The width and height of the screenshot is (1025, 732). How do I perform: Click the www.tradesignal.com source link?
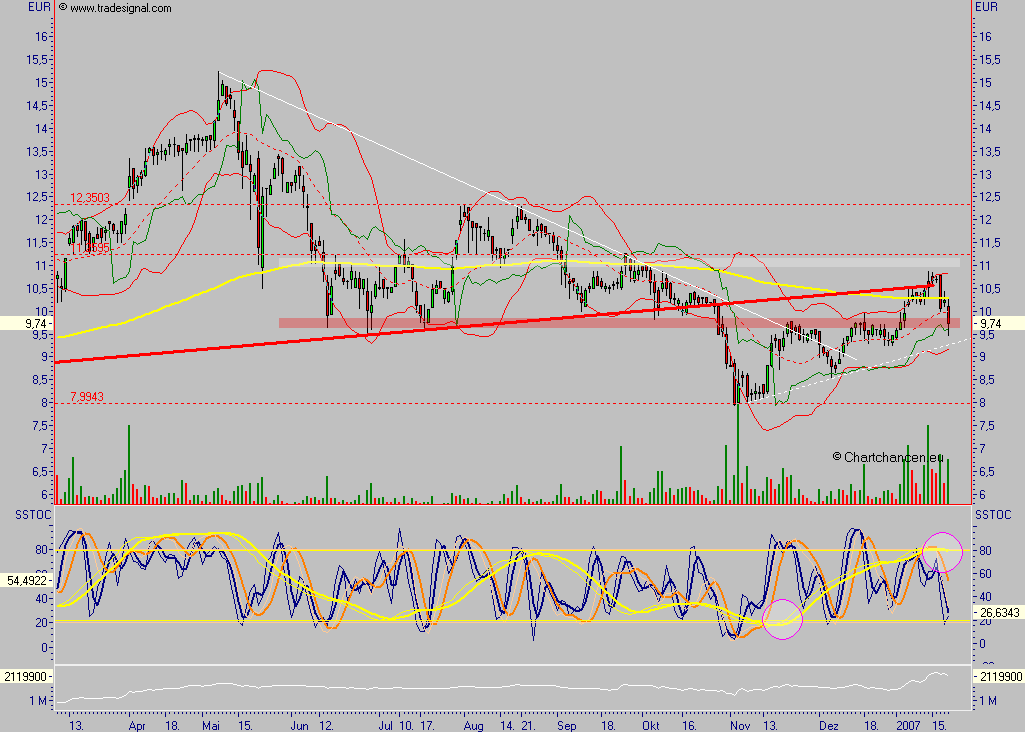click(x=120, y=8)
